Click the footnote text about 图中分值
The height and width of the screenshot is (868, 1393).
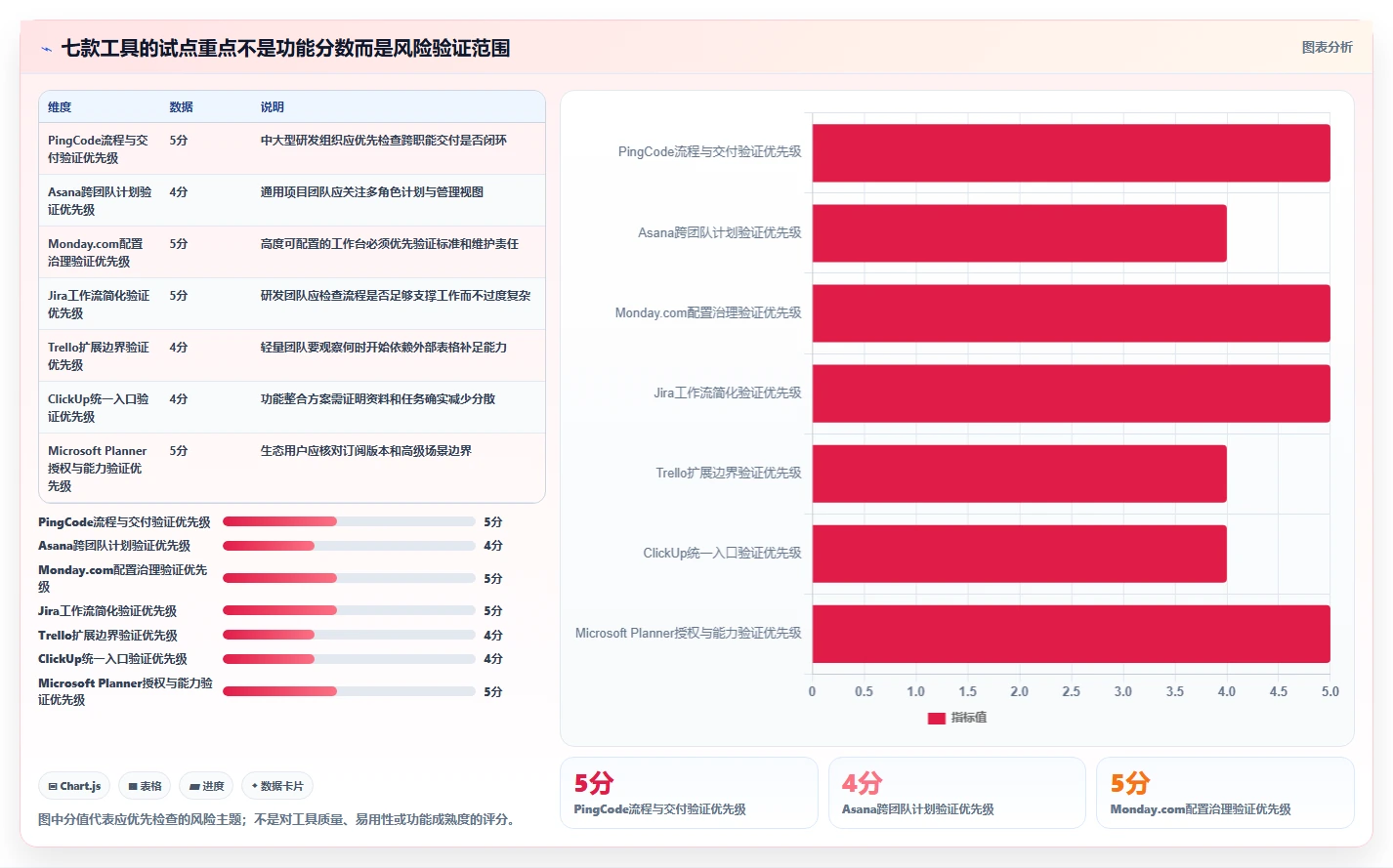coord(276,819)
